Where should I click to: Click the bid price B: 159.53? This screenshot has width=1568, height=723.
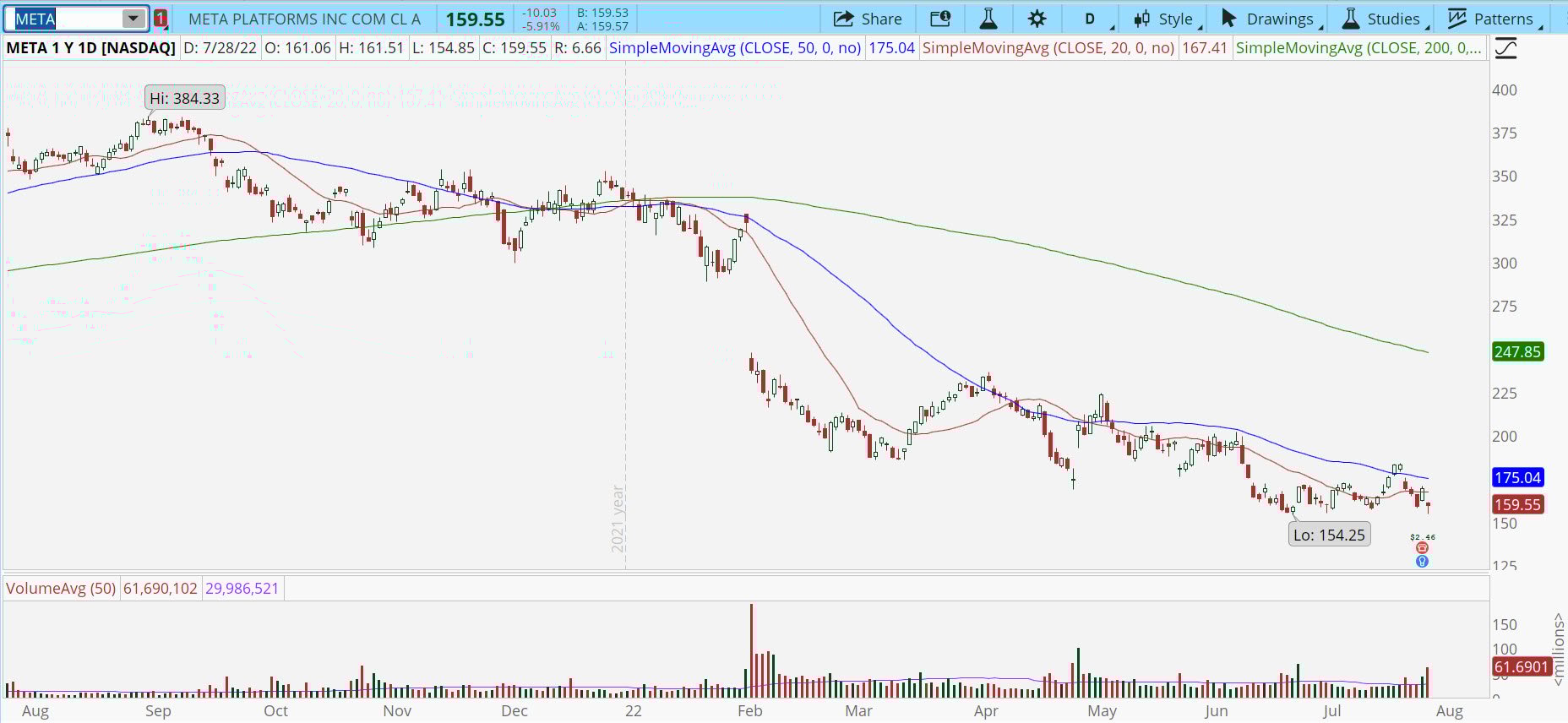[x=602, y=13]
